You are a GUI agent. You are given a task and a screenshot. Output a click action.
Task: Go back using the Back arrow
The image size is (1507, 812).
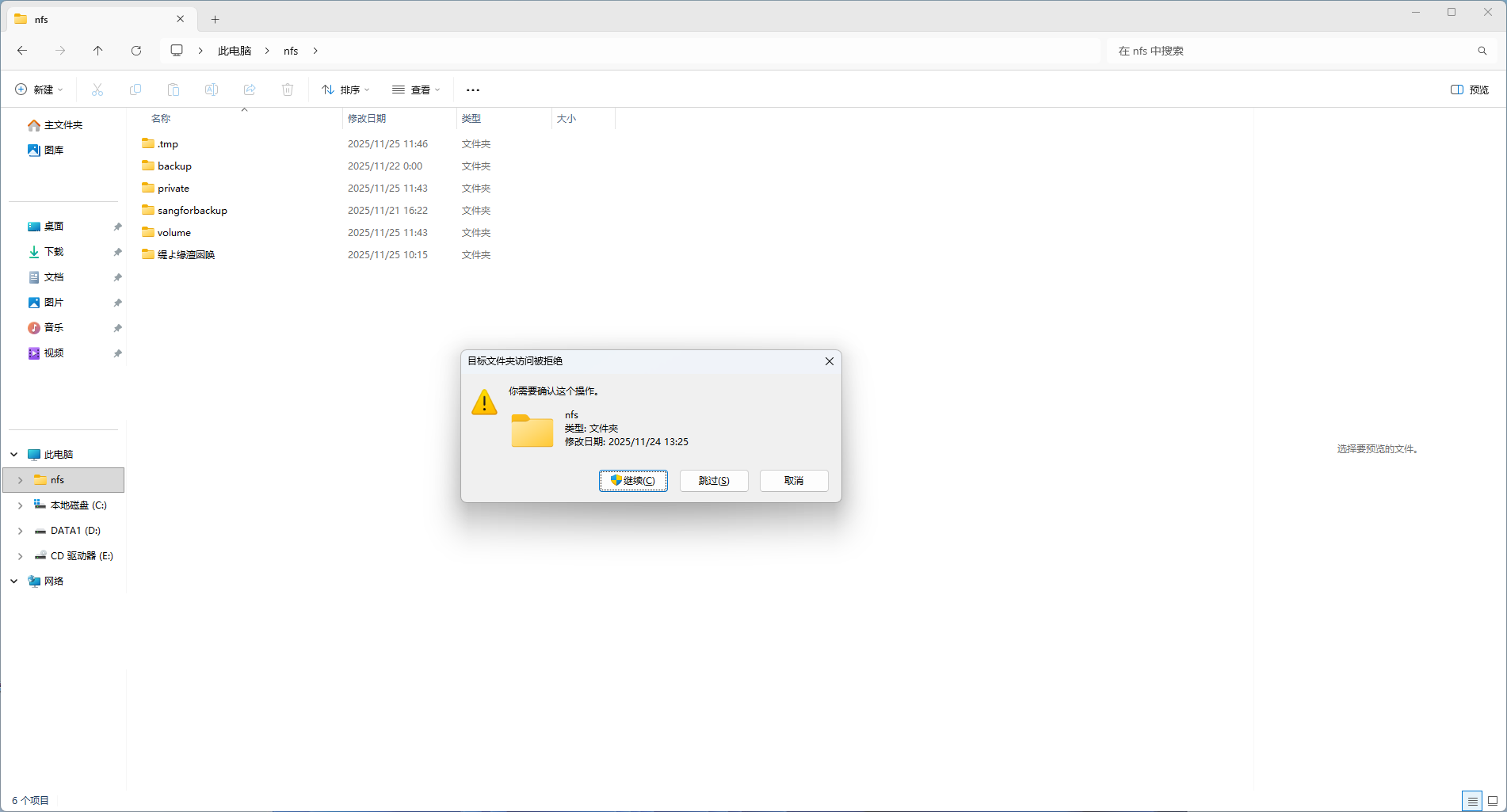[22, 51]
